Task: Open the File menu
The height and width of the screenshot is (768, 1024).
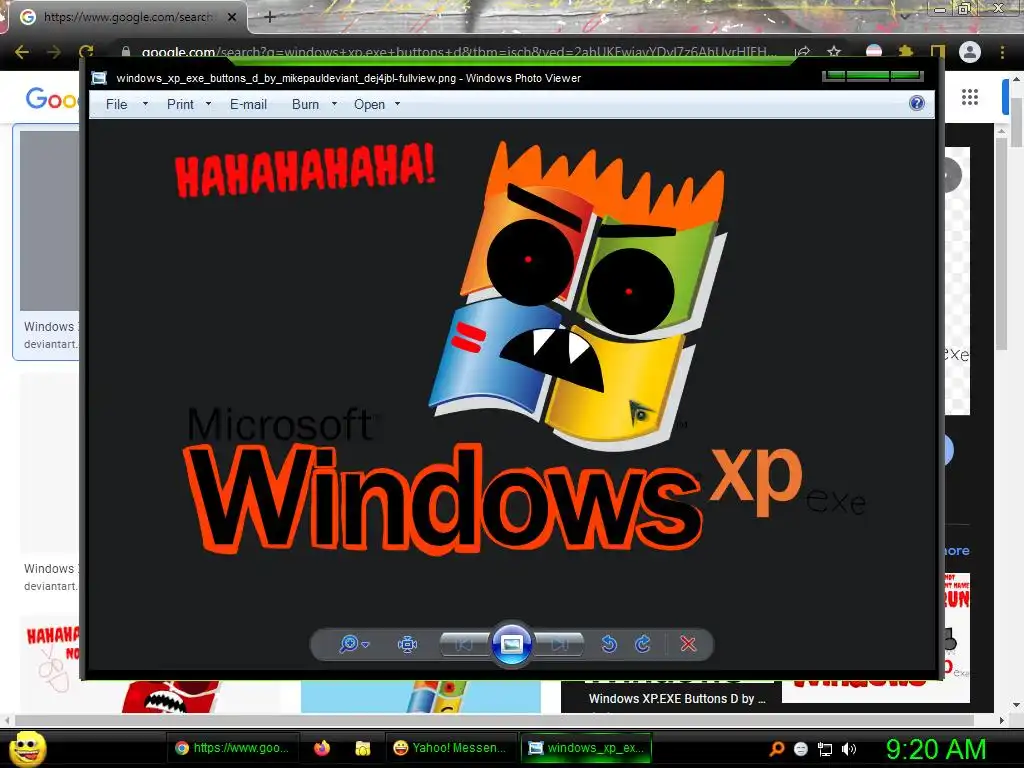Action: (x=116, y=104)
